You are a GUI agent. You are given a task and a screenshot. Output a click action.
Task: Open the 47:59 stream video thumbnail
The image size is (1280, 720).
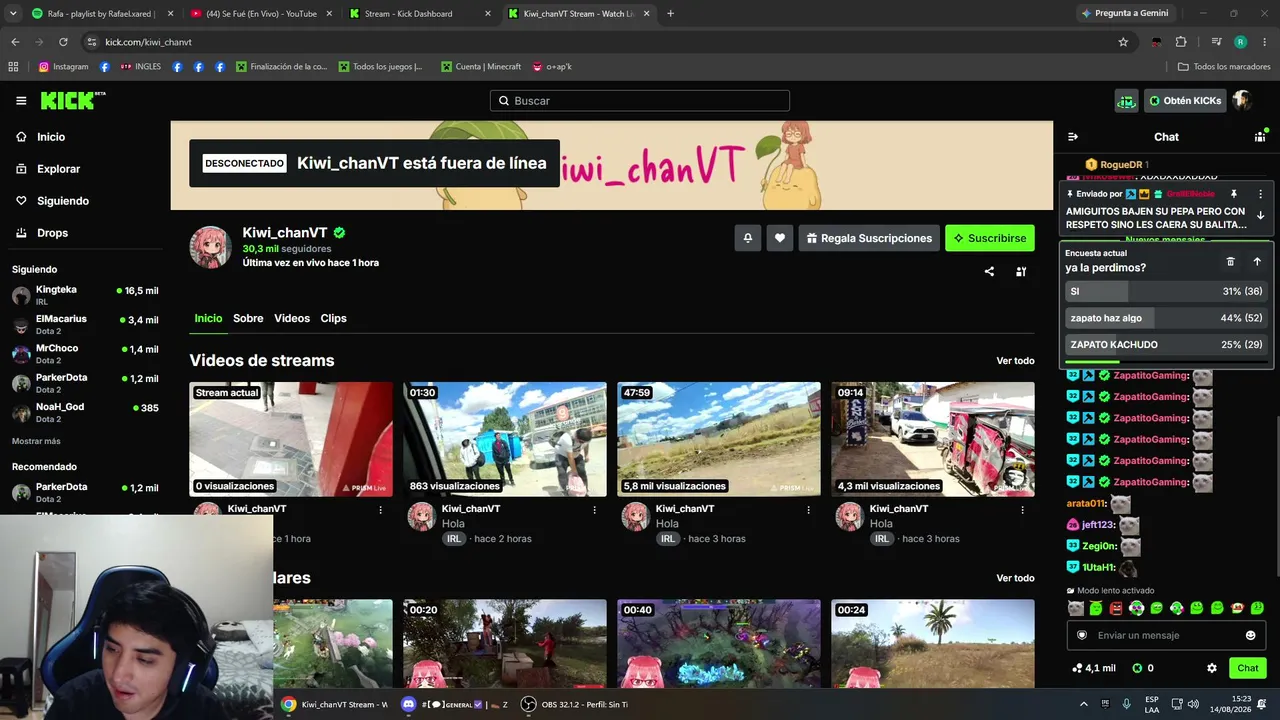pos(719,439)
